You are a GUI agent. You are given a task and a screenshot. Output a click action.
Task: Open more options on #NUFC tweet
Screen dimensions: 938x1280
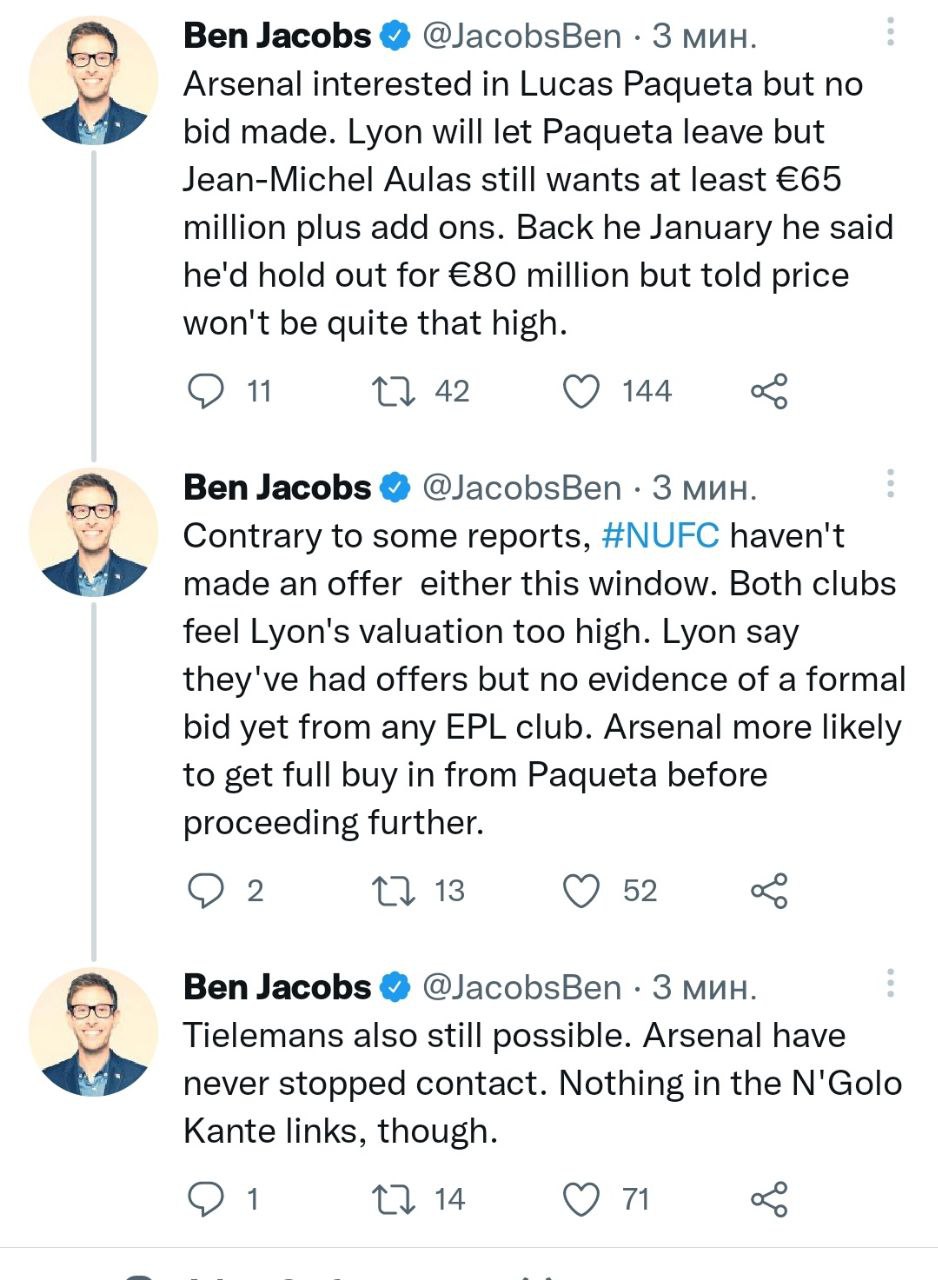click(x=889, y=486)
